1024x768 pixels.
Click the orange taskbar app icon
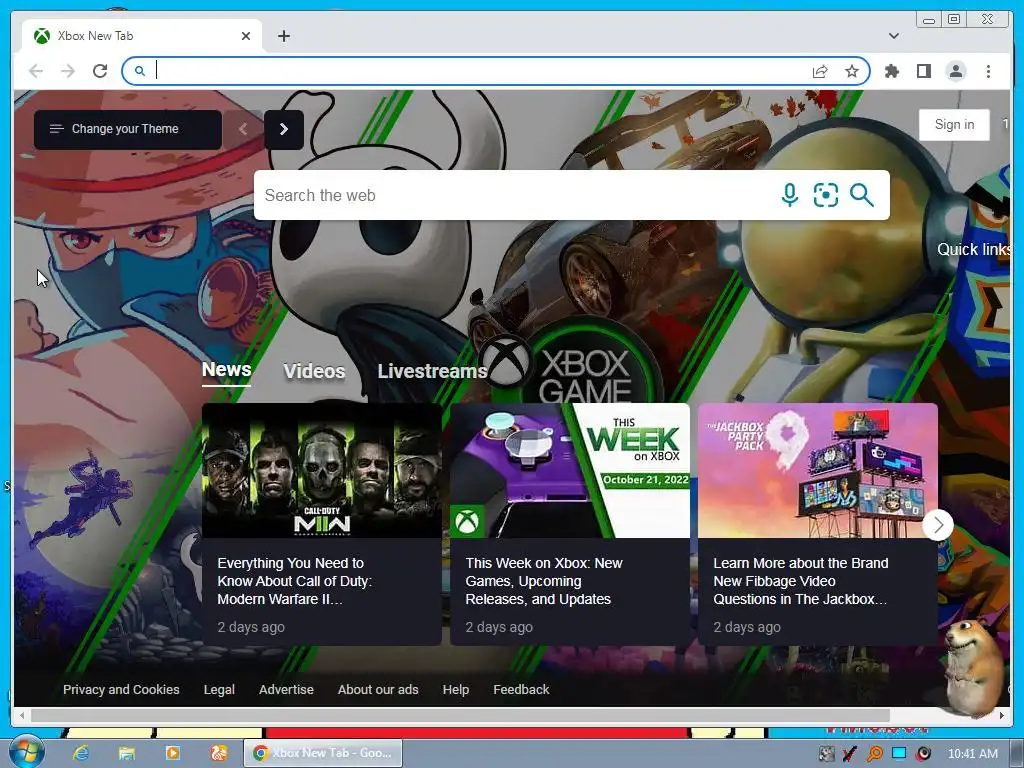click(219, 753)
